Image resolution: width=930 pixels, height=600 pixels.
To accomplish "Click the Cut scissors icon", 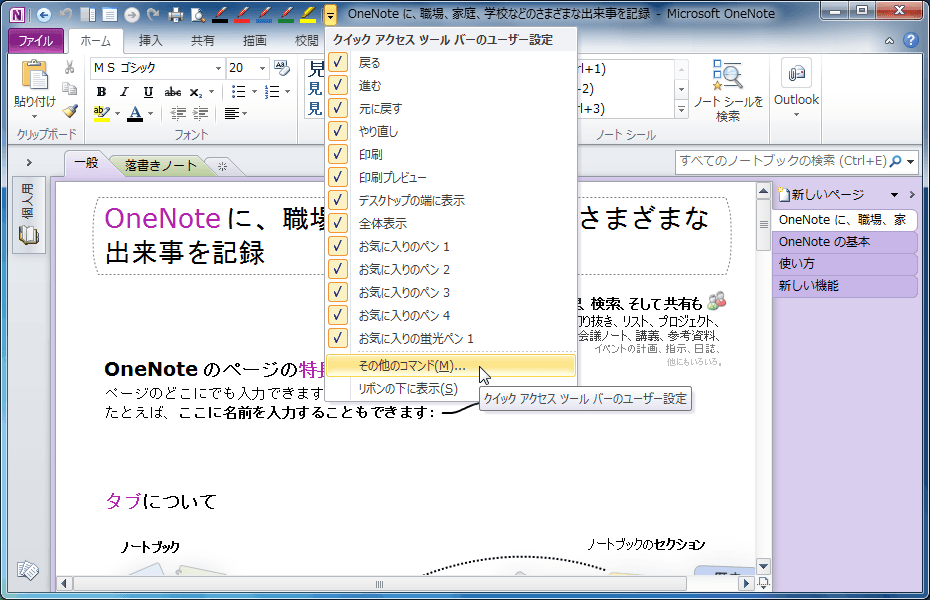I will pos(69,68).
